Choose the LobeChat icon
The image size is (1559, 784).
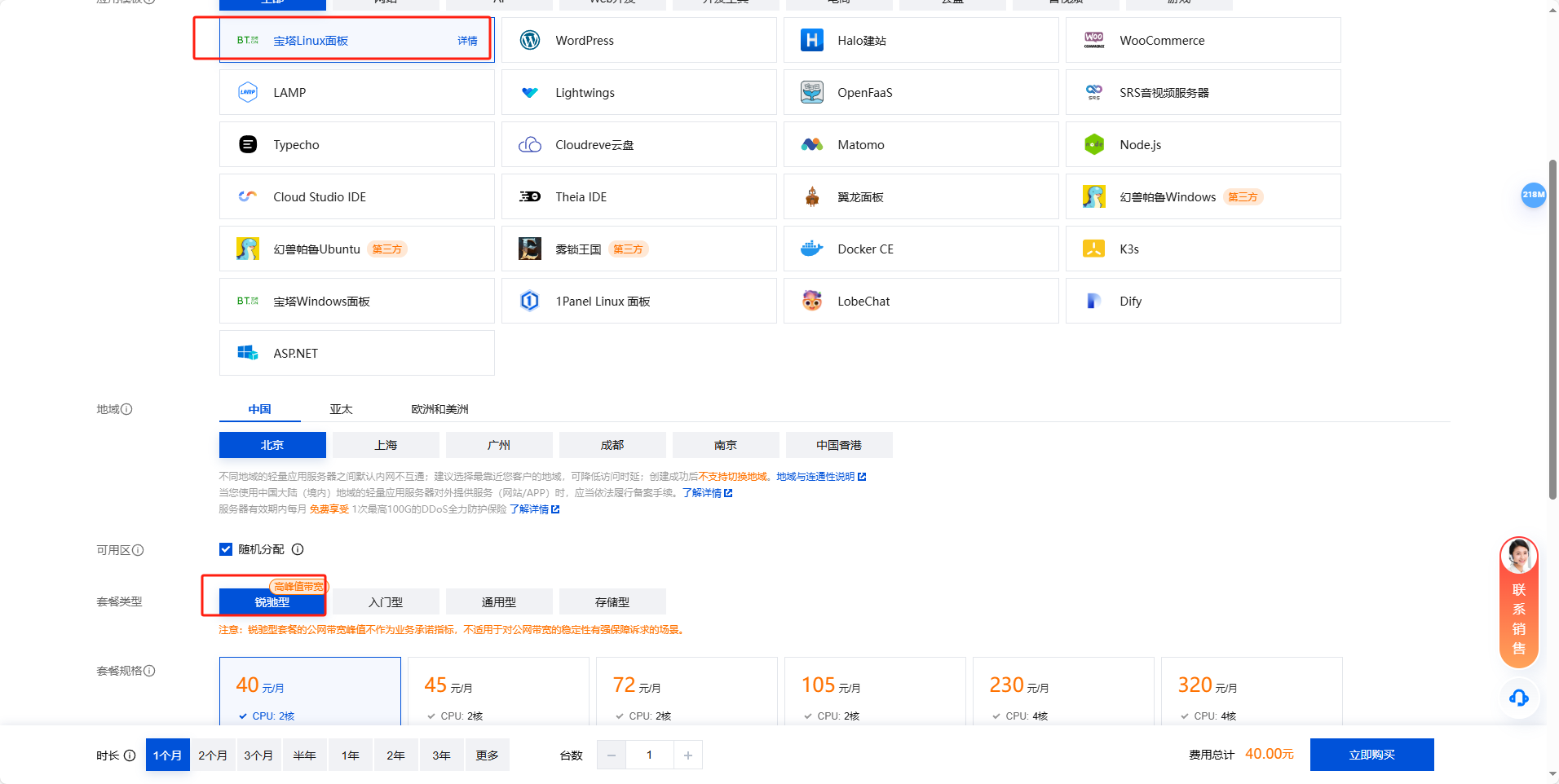(812, 301)
